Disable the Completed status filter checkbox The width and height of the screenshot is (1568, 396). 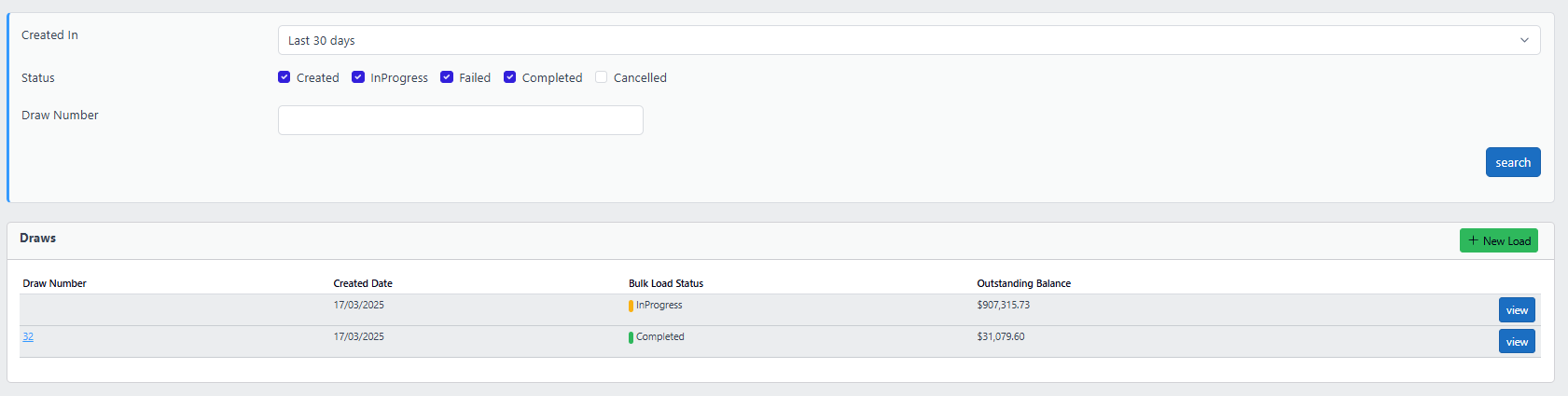(x=510, y=77)
